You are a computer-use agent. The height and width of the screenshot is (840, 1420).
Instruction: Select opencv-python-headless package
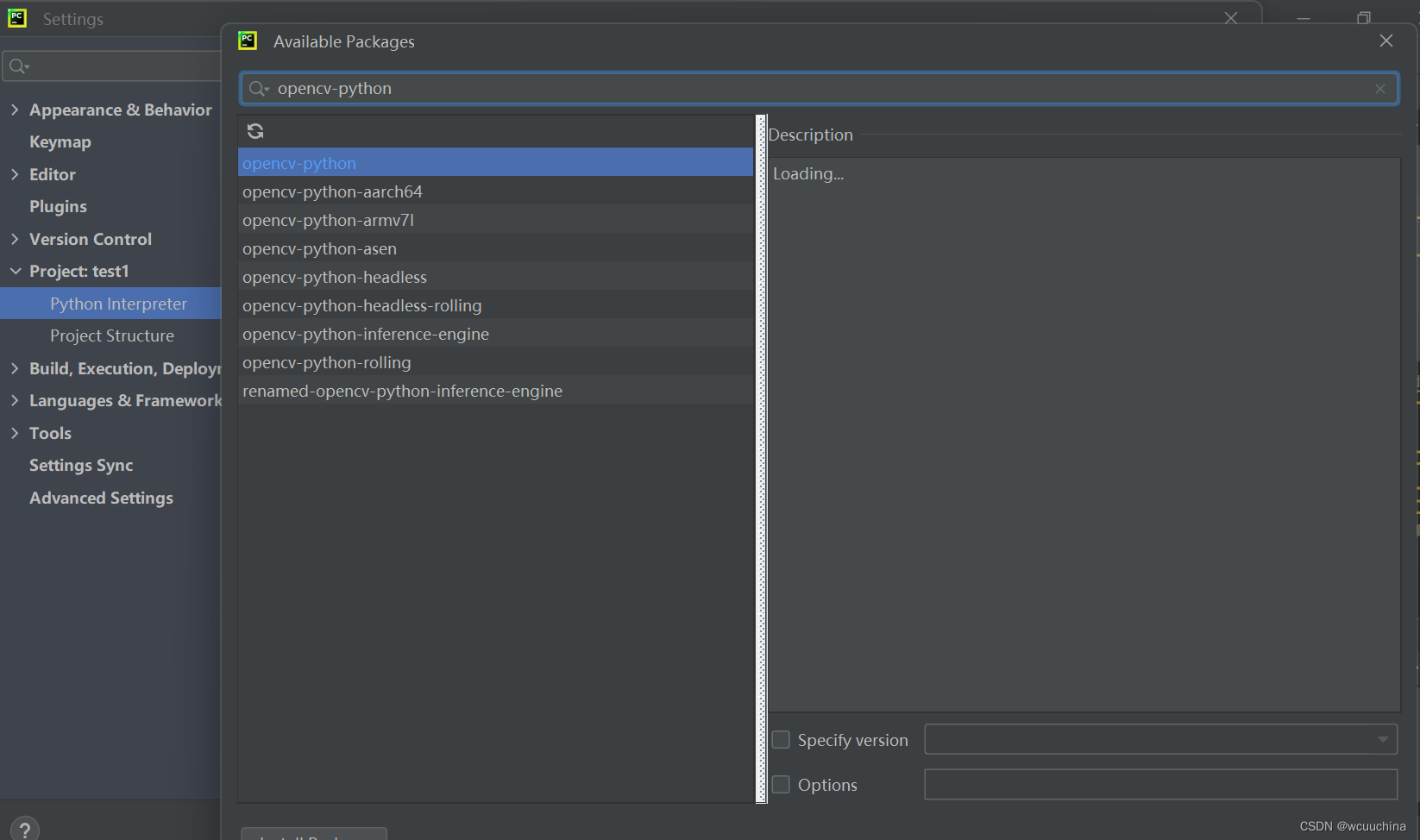pyautogui.click(x=495, y=277)
